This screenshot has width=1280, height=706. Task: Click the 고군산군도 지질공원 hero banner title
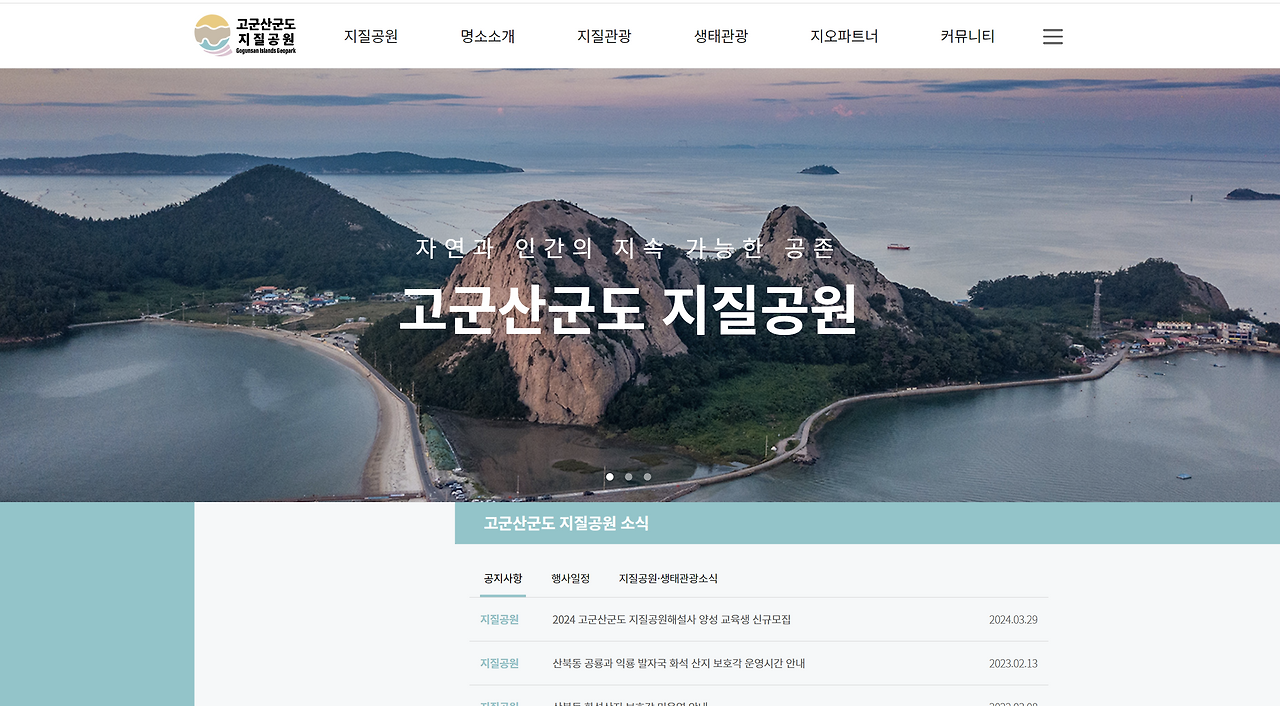pos(630,311)
